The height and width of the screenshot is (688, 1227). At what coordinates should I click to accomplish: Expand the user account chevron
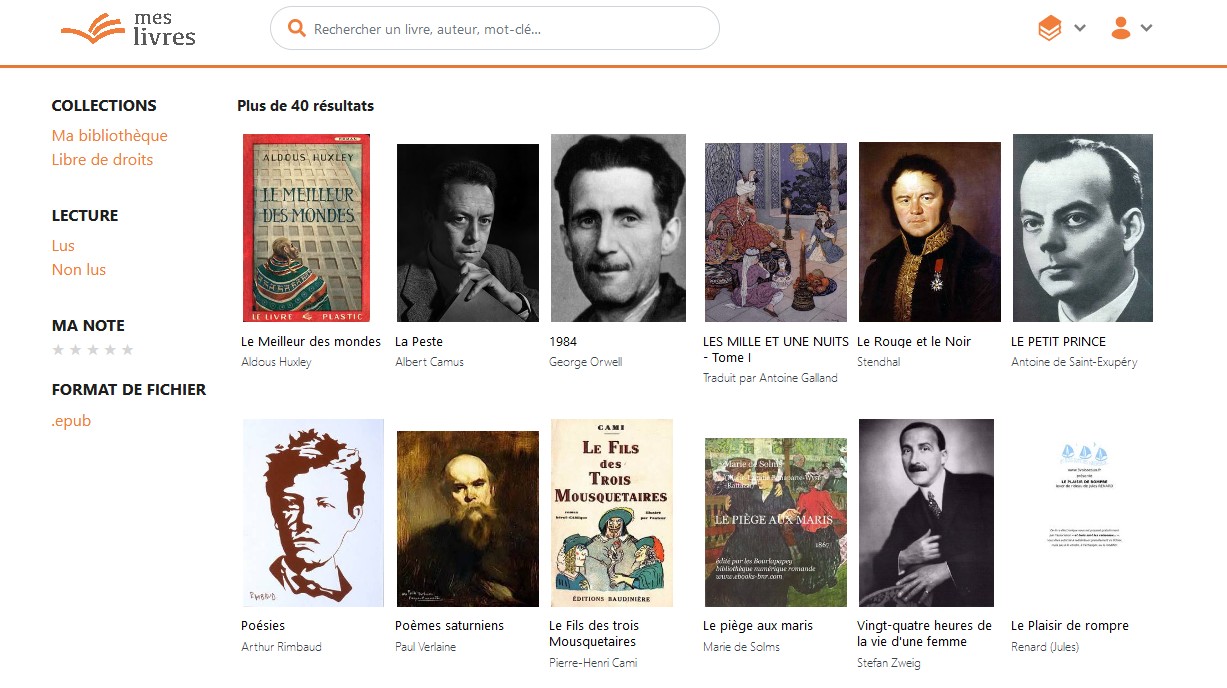coord(1147,28)
